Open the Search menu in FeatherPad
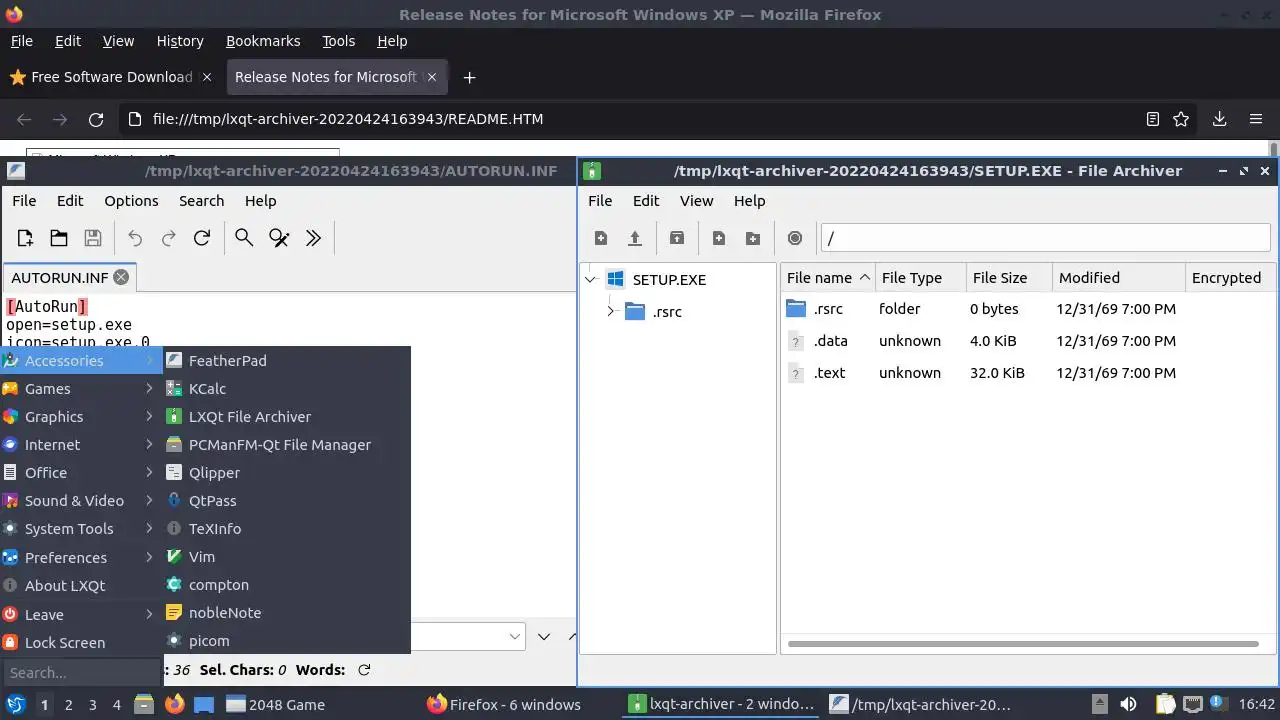1280x720 pixels. point(201,201)
